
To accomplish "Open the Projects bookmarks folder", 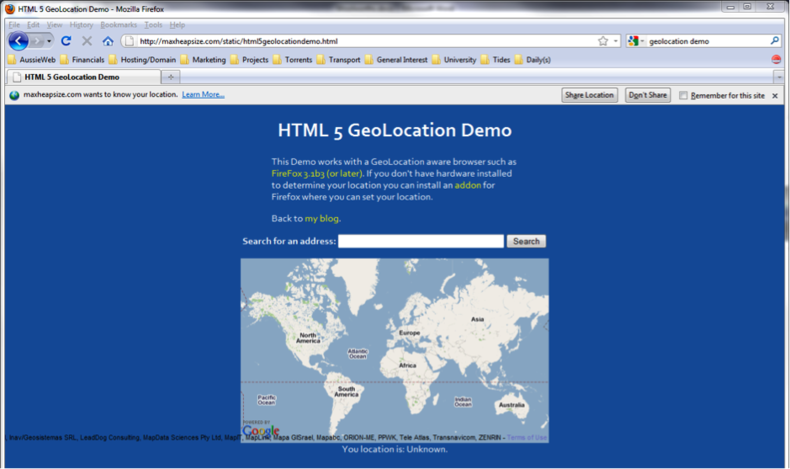I will pos(249,59).
